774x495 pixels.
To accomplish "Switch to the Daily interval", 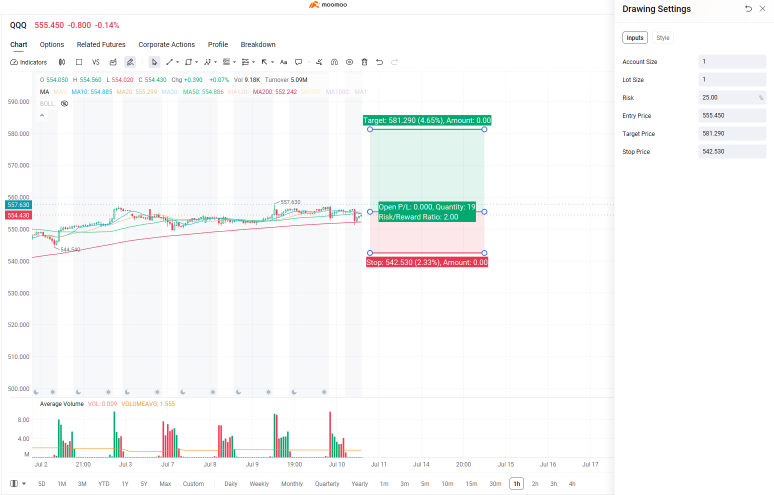I will (231, 484).
